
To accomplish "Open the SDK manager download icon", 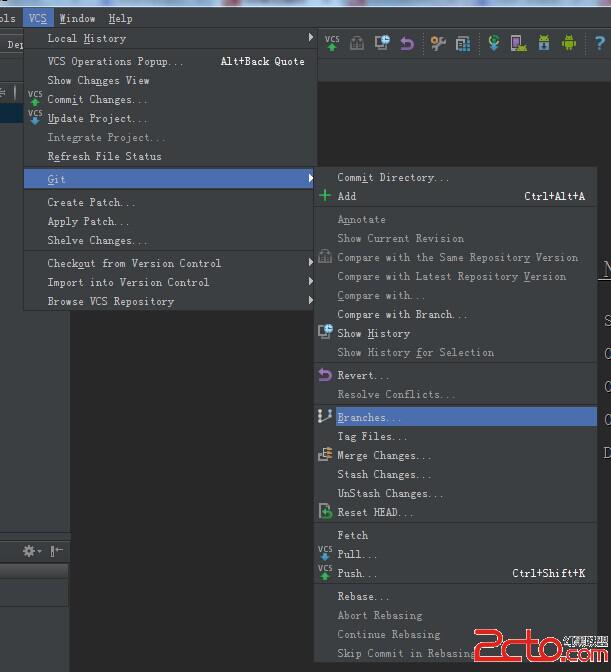I will (544, 43).
